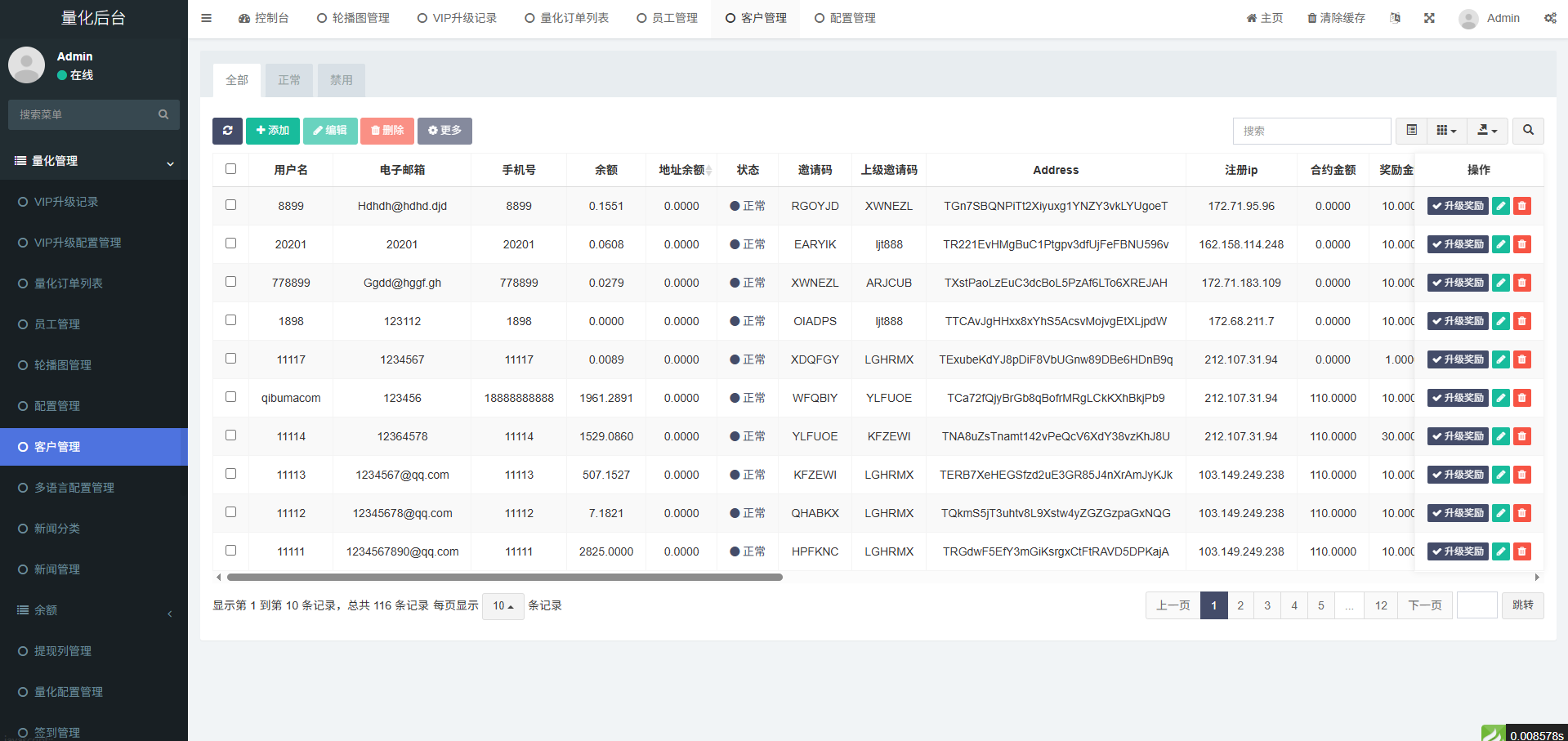Viewport: 1568px width, 741px height.
Task: Delete user 1898 with trash icon
Action: [x=1522, y=321]
